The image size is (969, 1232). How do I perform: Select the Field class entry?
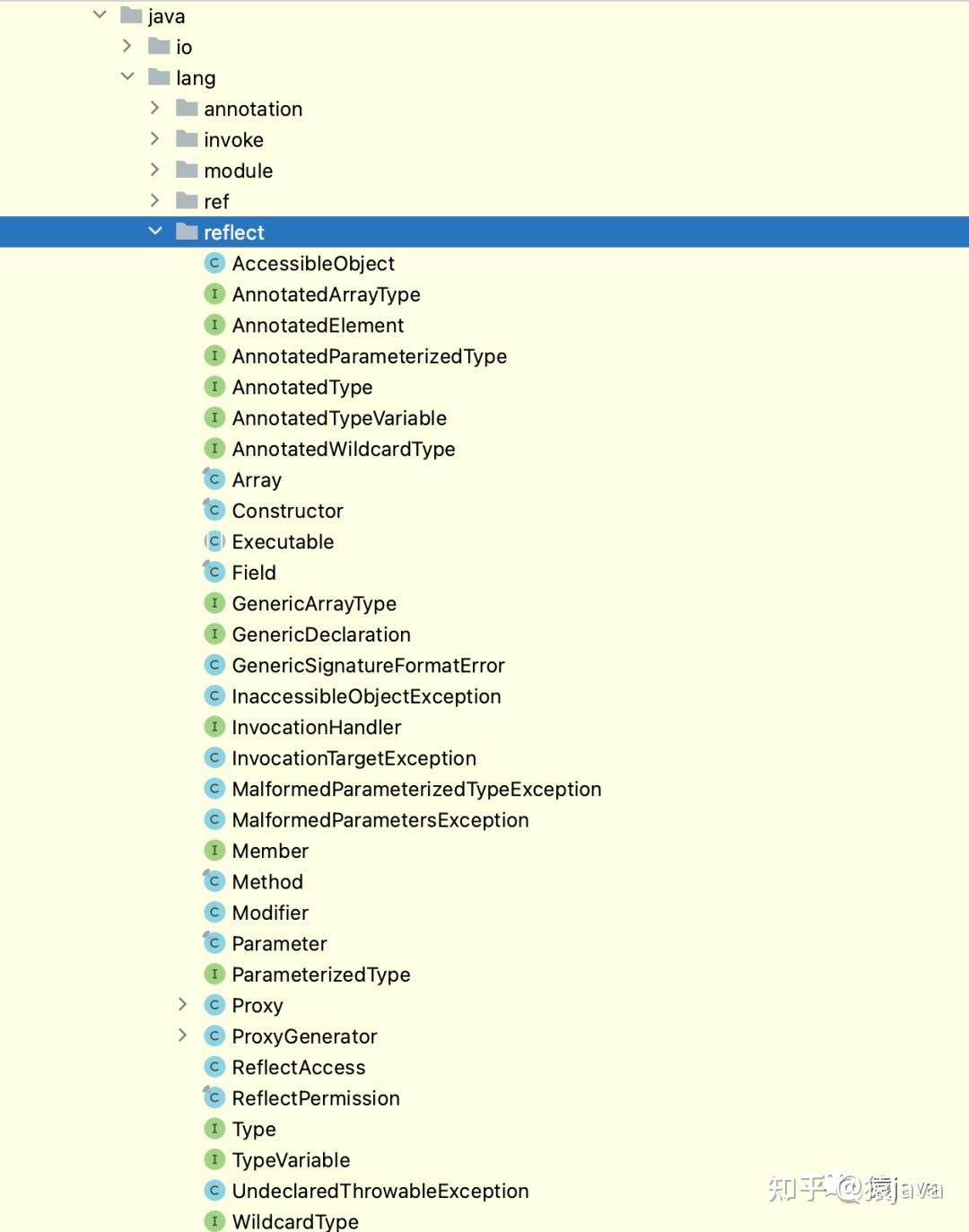point(254,572)
